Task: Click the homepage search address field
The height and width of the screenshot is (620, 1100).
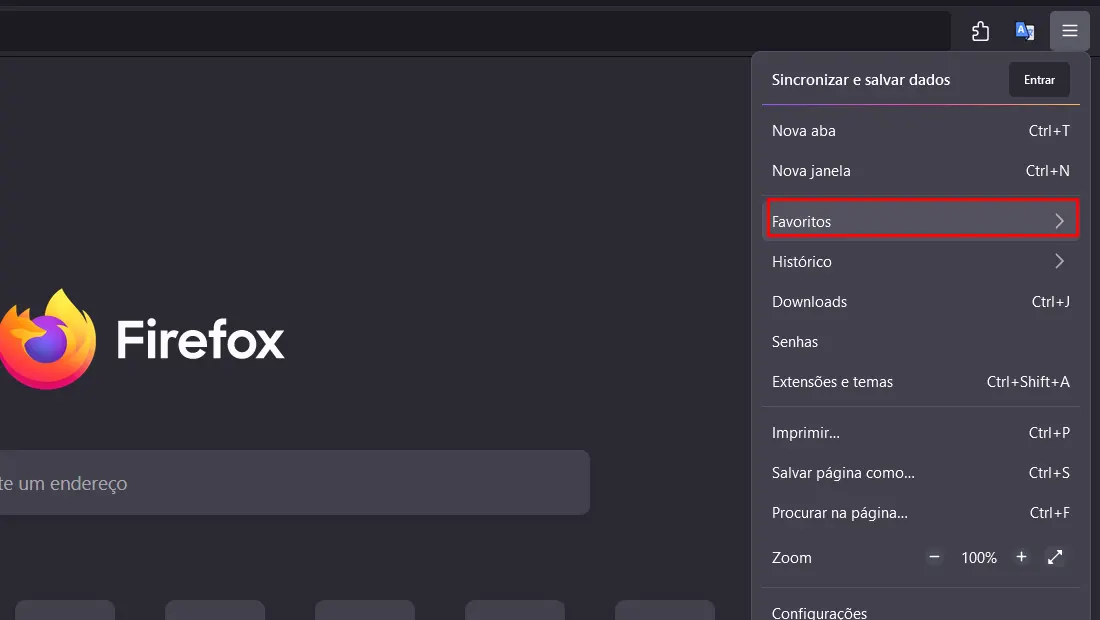Action: click(x=295, y=483)
